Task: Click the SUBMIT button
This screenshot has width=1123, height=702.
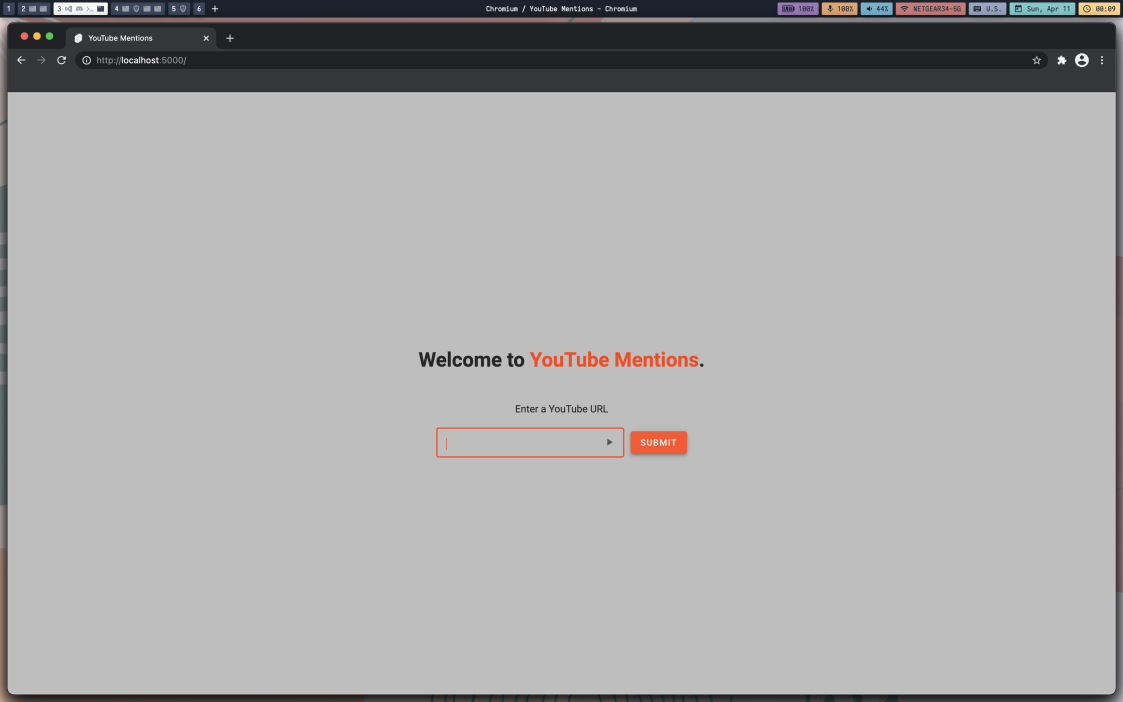Action: click(658, 443)
